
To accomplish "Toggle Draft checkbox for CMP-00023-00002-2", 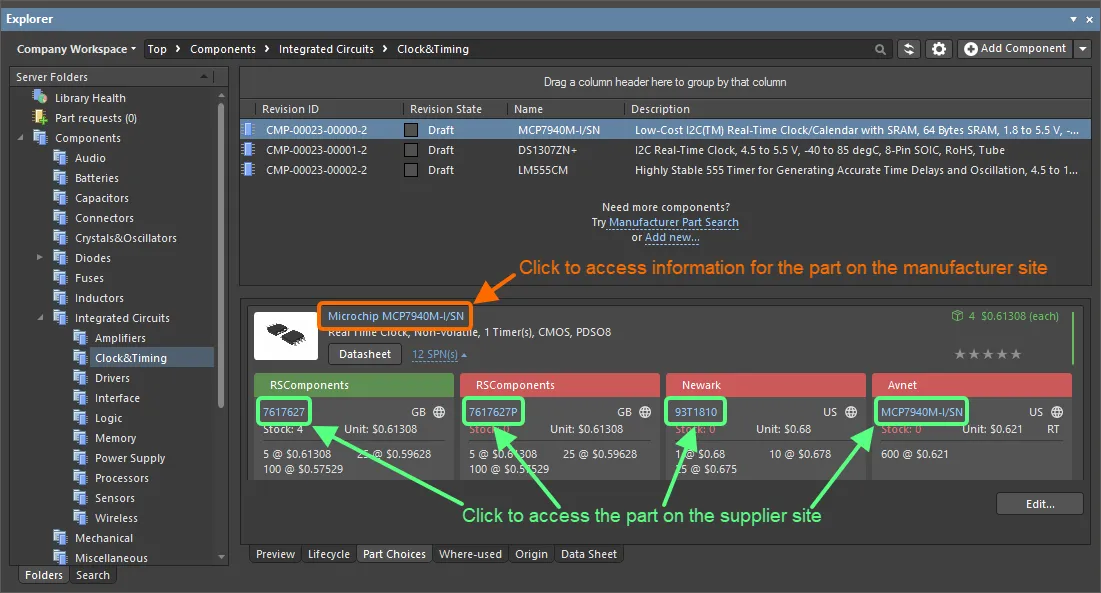I will coord(411,170).
